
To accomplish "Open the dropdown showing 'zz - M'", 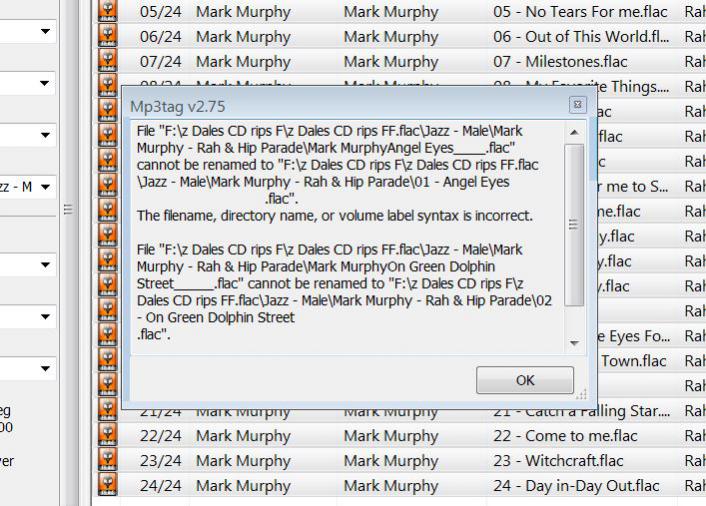I will [x=46, y=187].
